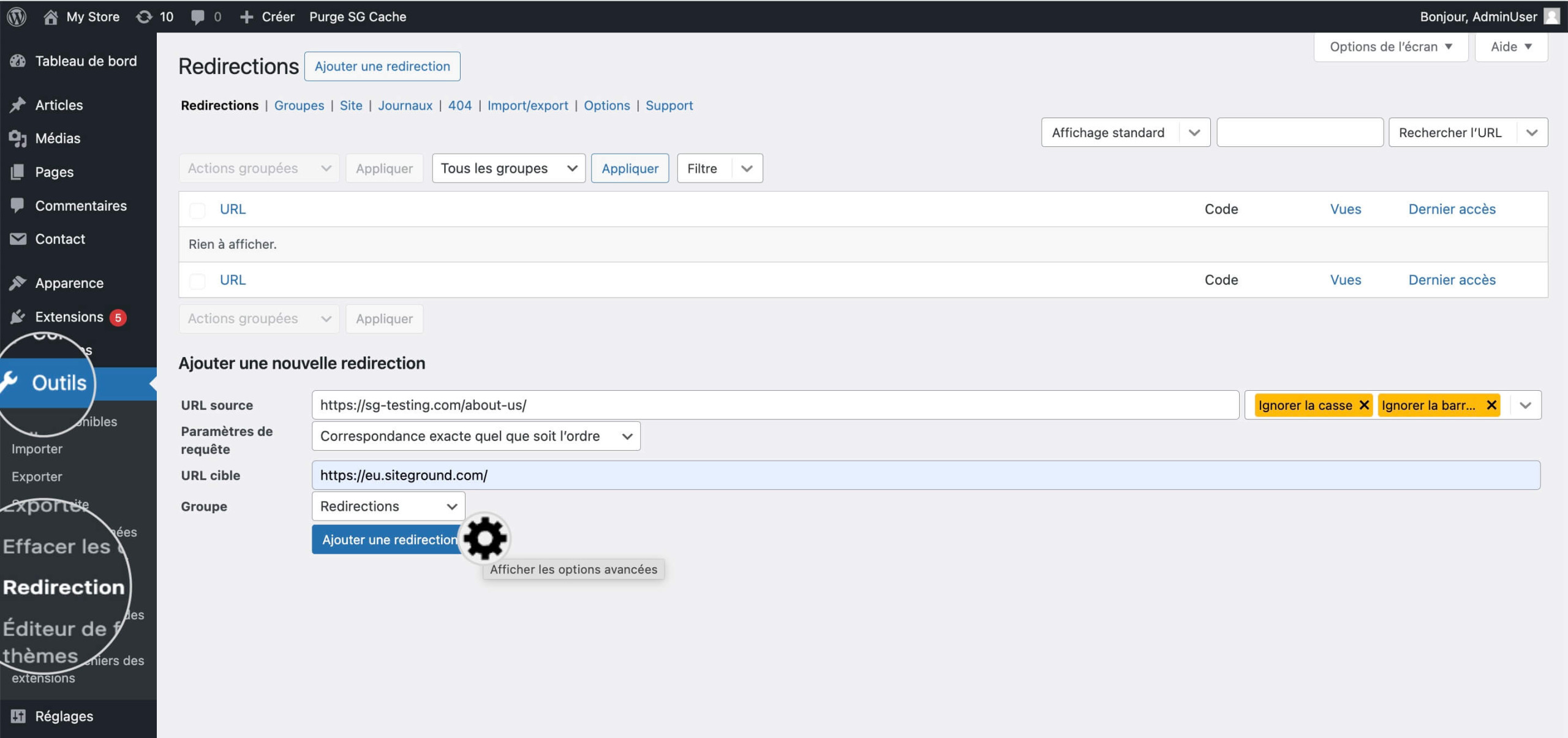1568x738 pixels.
Task: Open the Filtre dropdown
Action: click(x=720, y=168)
